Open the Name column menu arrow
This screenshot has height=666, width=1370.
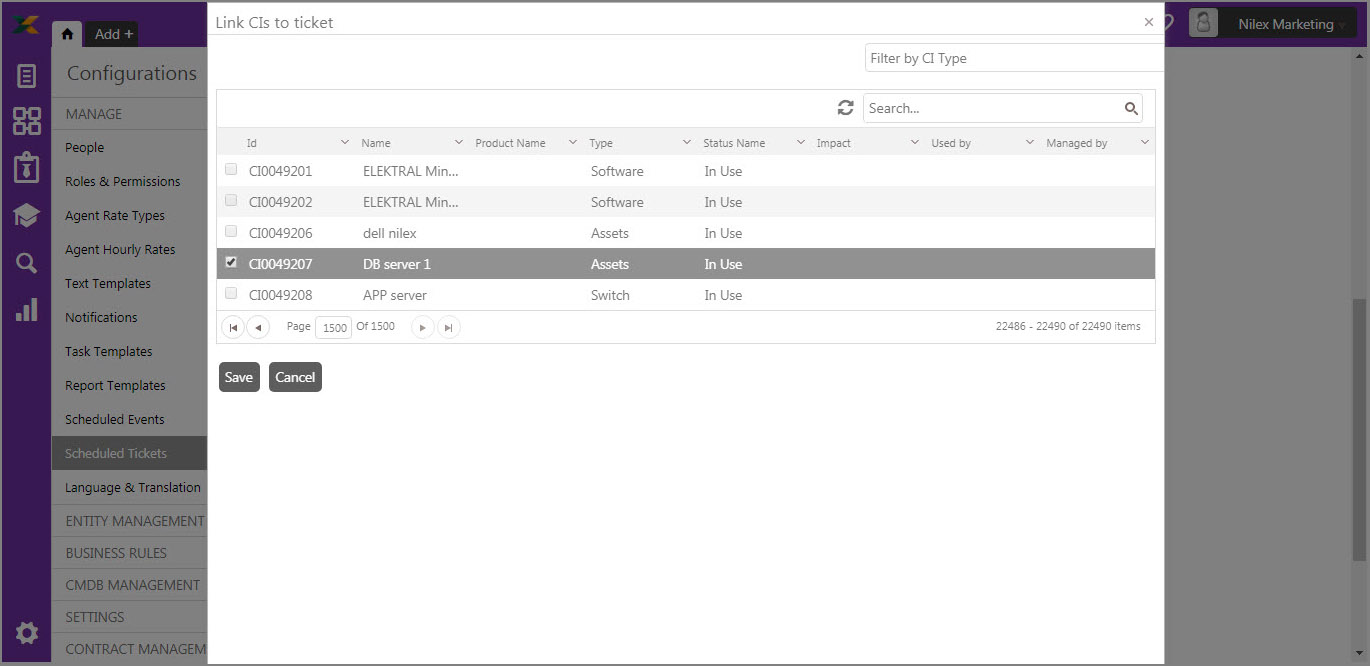pos(459,142)
